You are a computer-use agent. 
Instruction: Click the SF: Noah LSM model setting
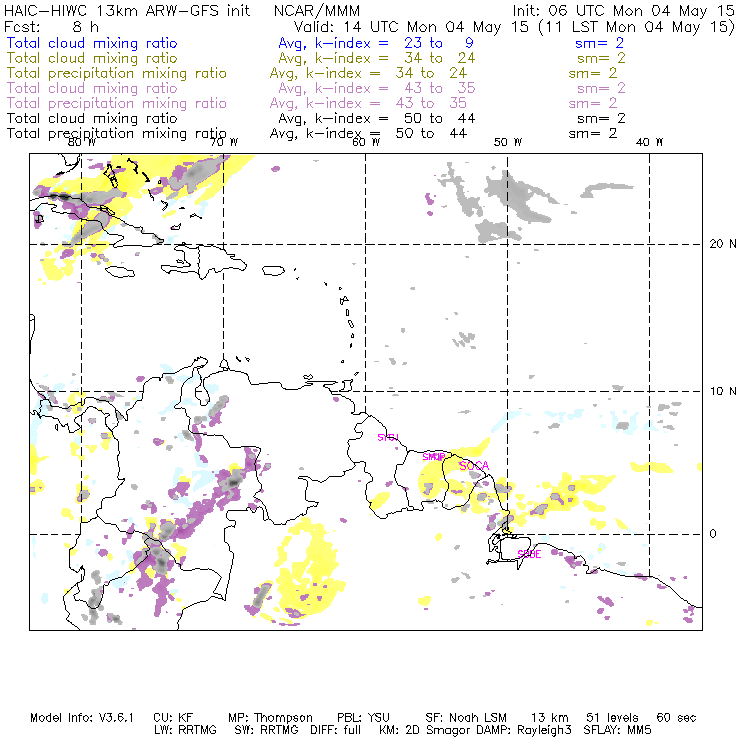[x=466, y=718]
